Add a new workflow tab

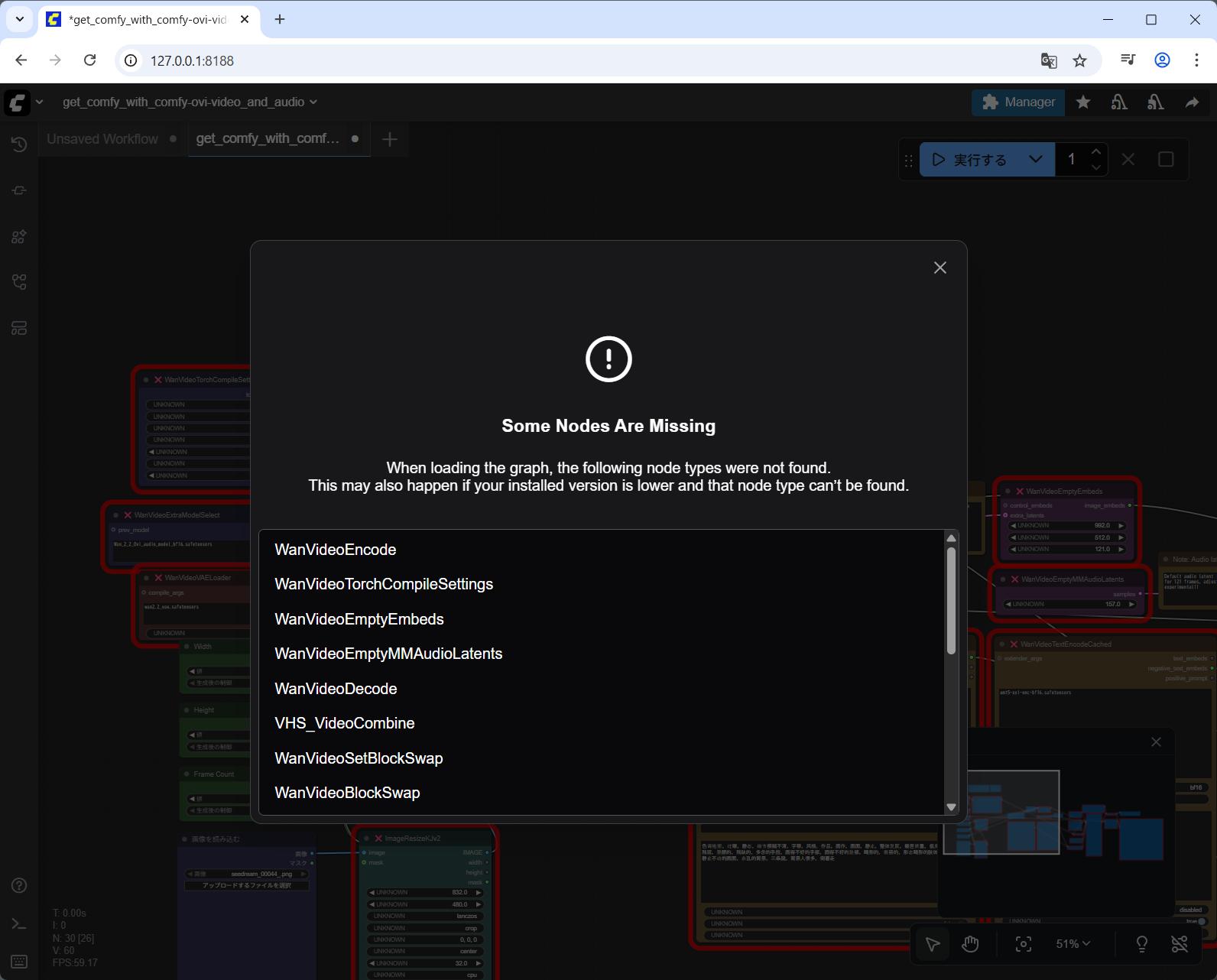(x=389, y=139)
